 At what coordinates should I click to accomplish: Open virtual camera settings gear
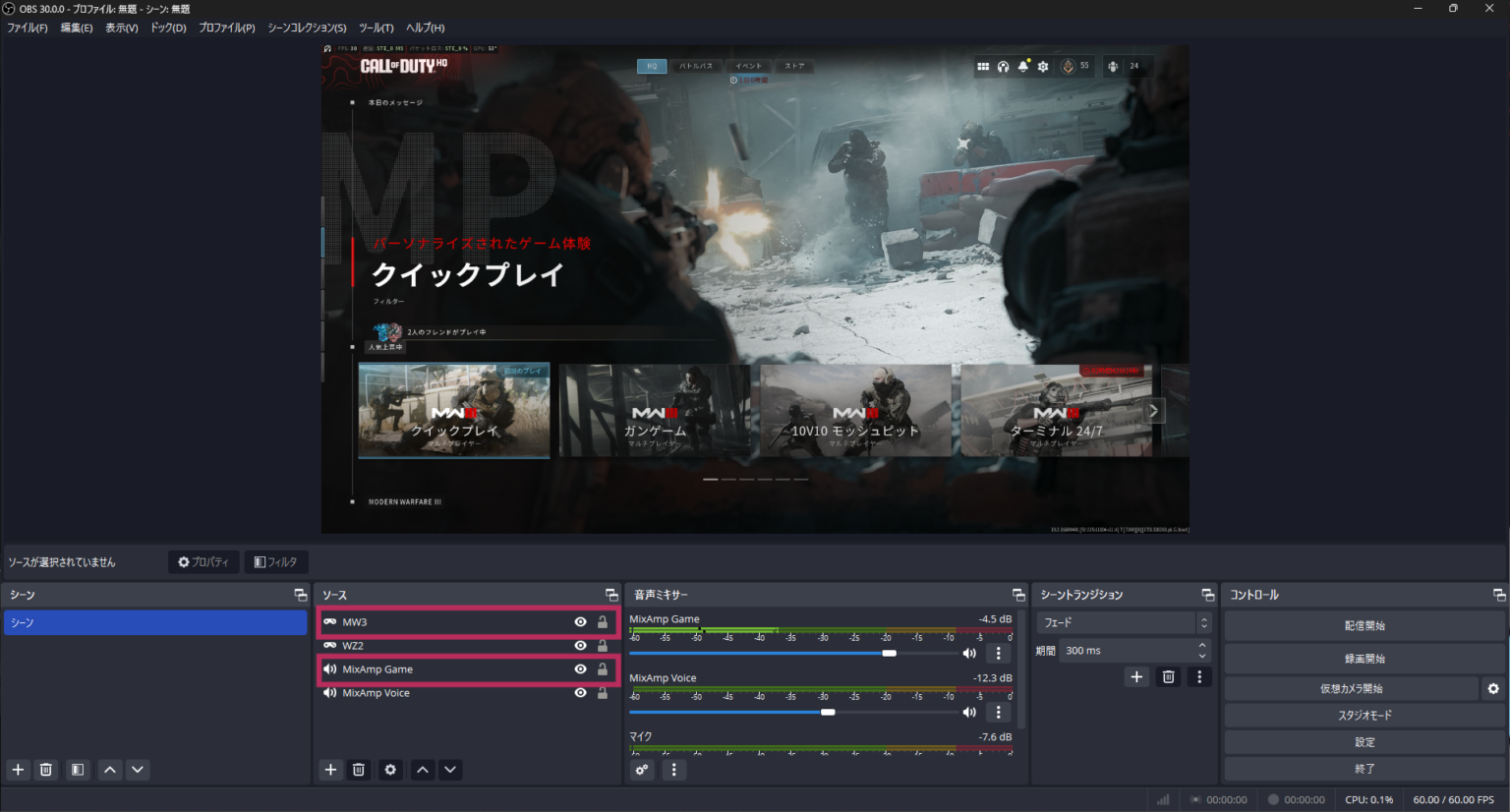(1494, 688)
